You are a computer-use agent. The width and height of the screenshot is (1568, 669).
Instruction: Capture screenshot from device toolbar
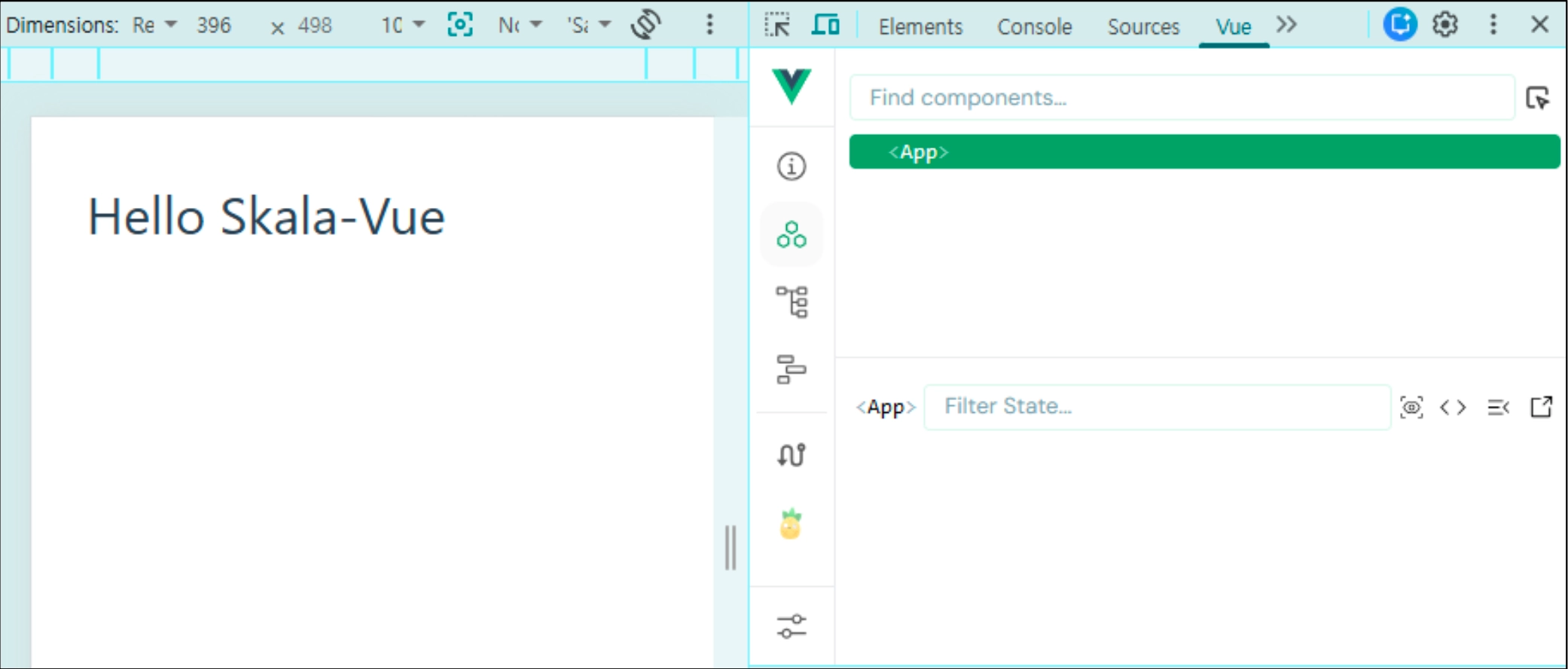pyautogui.click(x=460, y=25)
